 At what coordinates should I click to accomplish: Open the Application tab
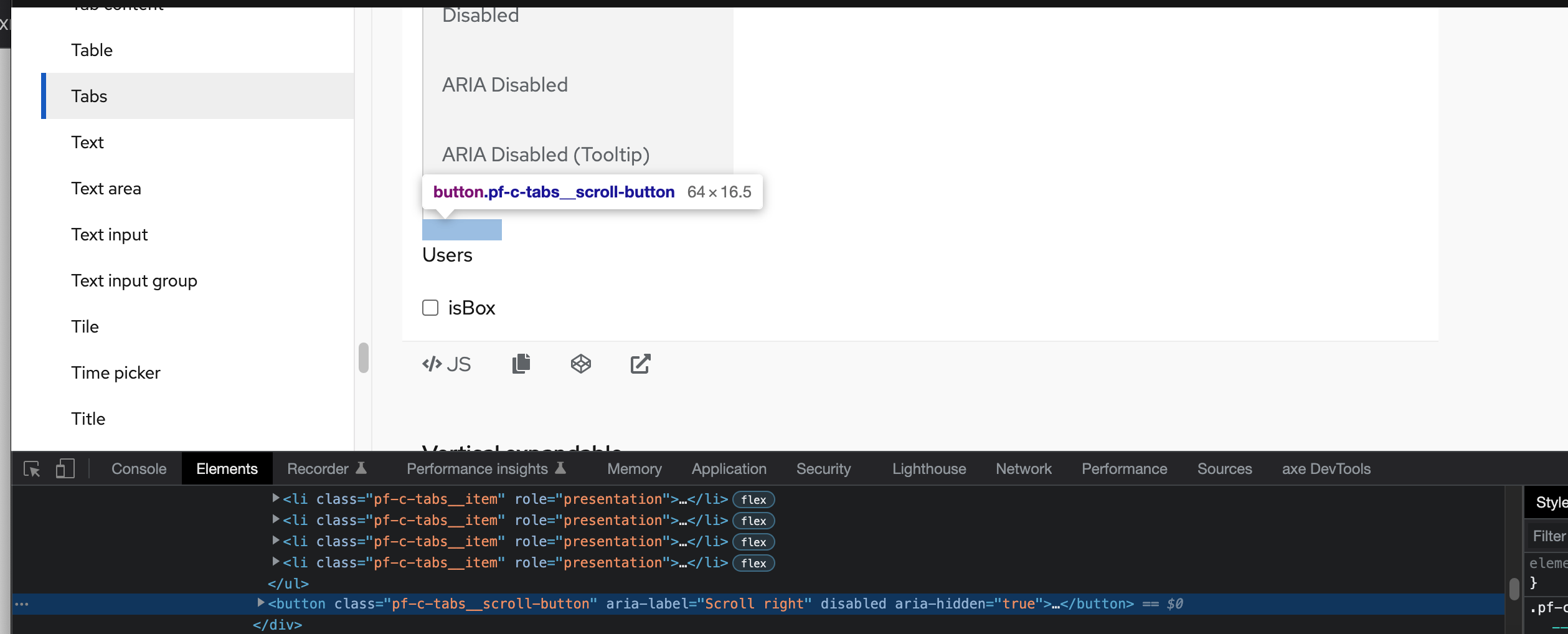(729, 469)
